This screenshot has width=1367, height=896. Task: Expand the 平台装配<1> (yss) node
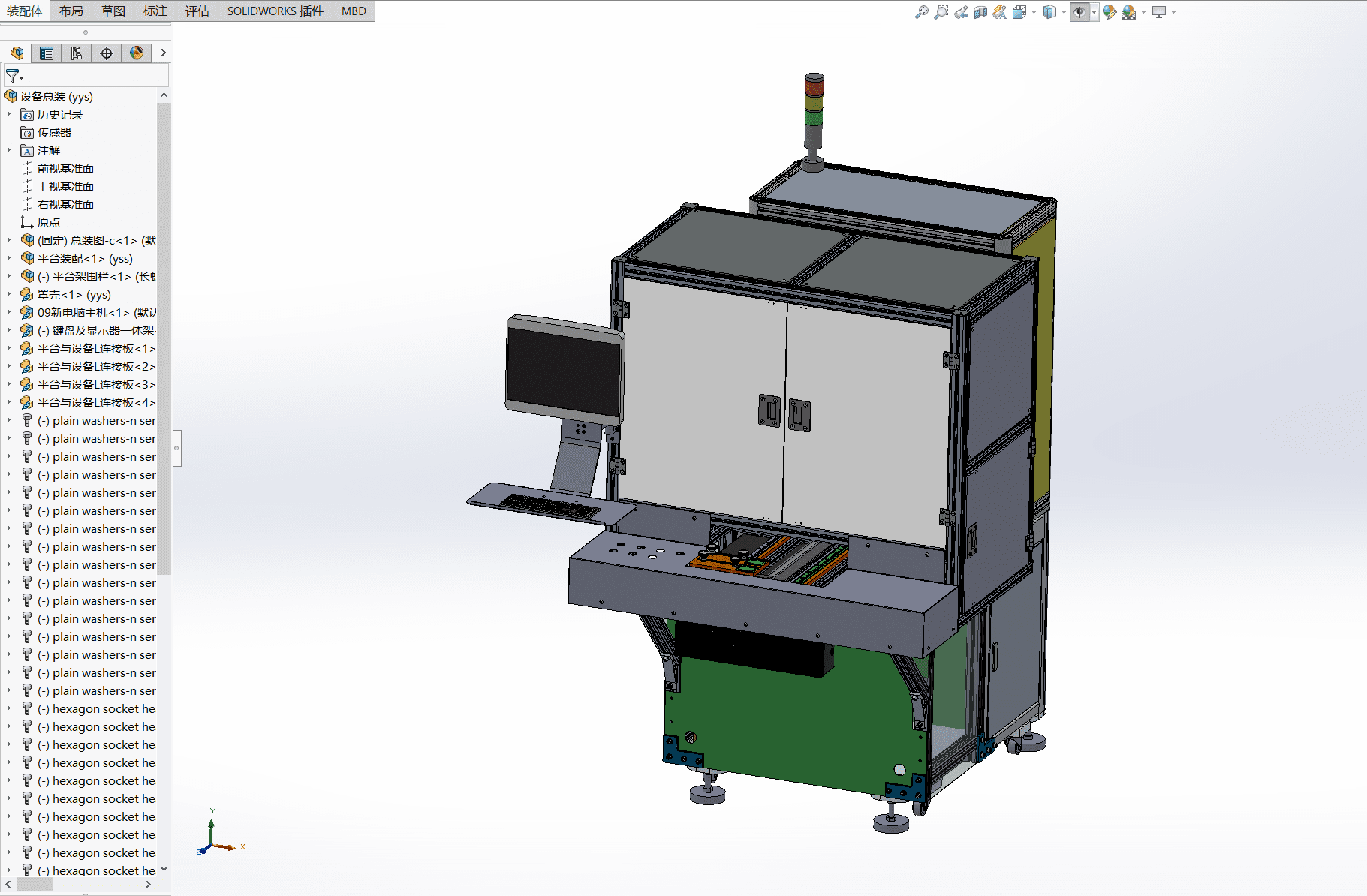(x=9, y=259)
